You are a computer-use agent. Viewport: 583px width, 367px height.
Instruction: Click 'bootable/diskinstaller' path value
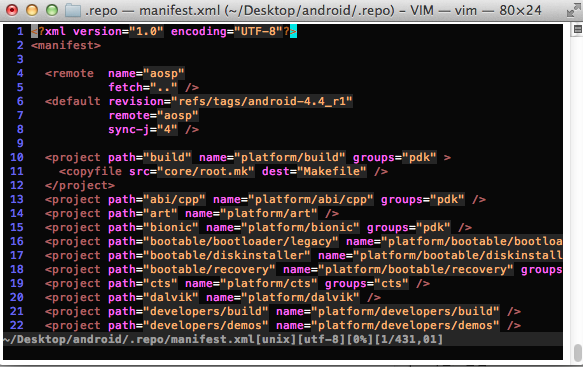(x=227, y=255)
